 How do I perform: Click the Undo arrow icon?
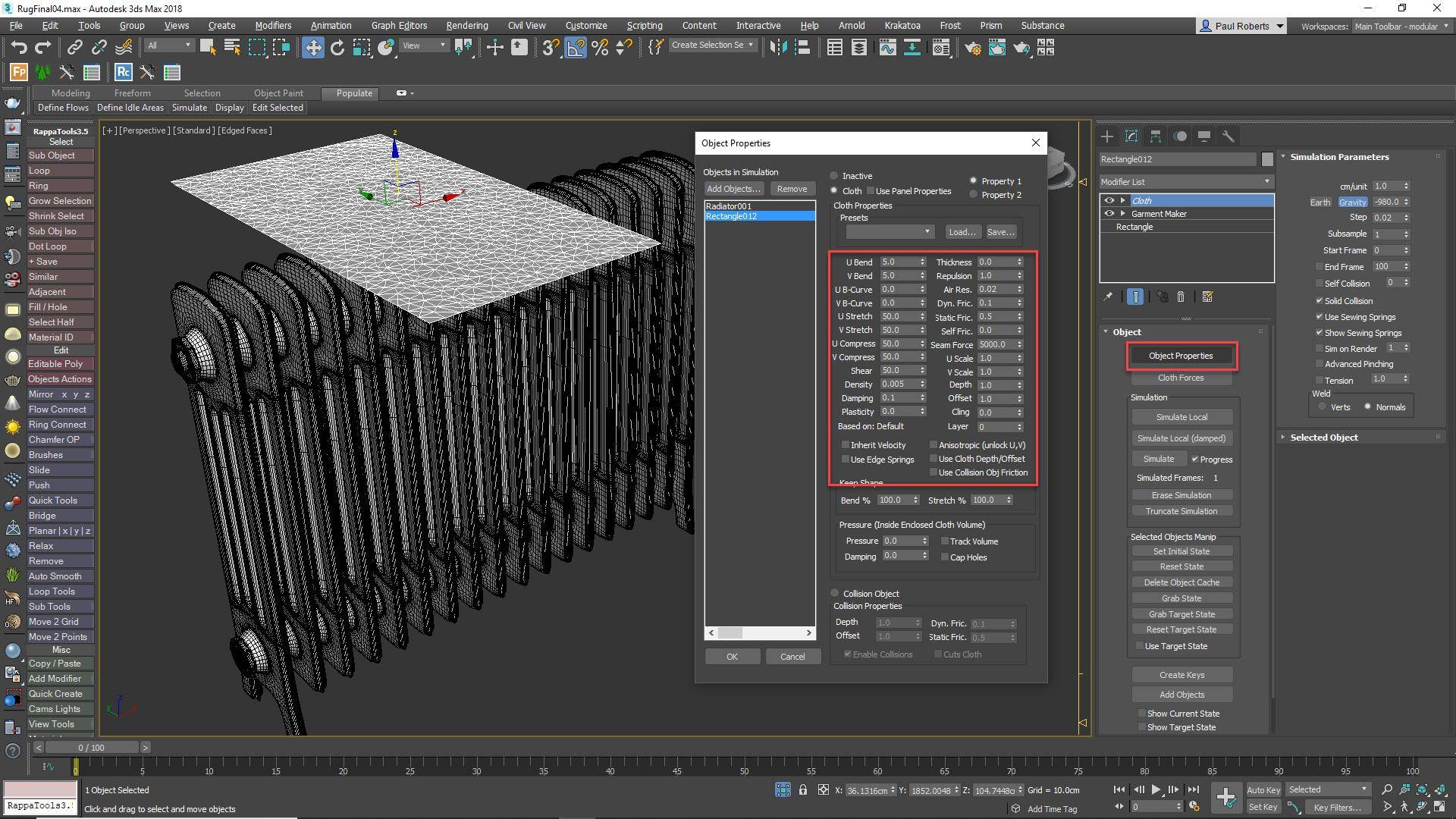click(19, 48)
